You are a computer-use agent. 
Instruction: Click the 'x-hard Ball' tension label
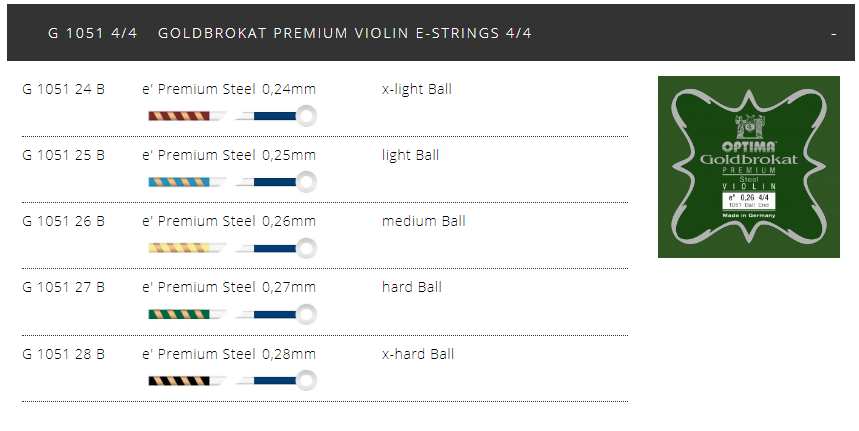click(x=418, y=354)
